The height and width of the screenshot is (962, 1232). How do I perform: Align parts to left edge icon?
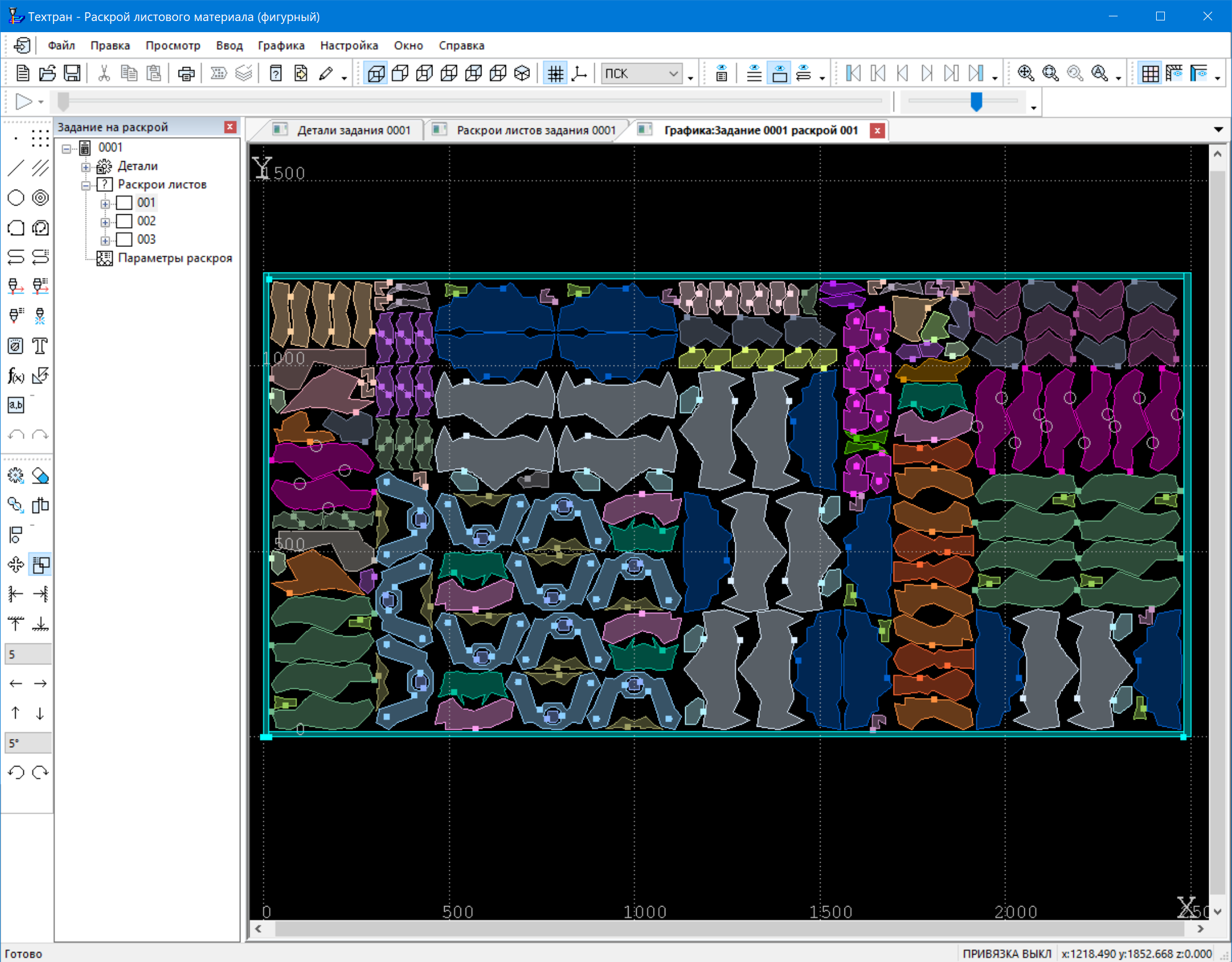(16, 594)
